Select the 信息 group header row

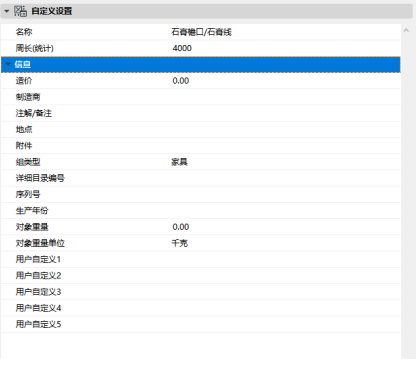click(x=201, y=64)
